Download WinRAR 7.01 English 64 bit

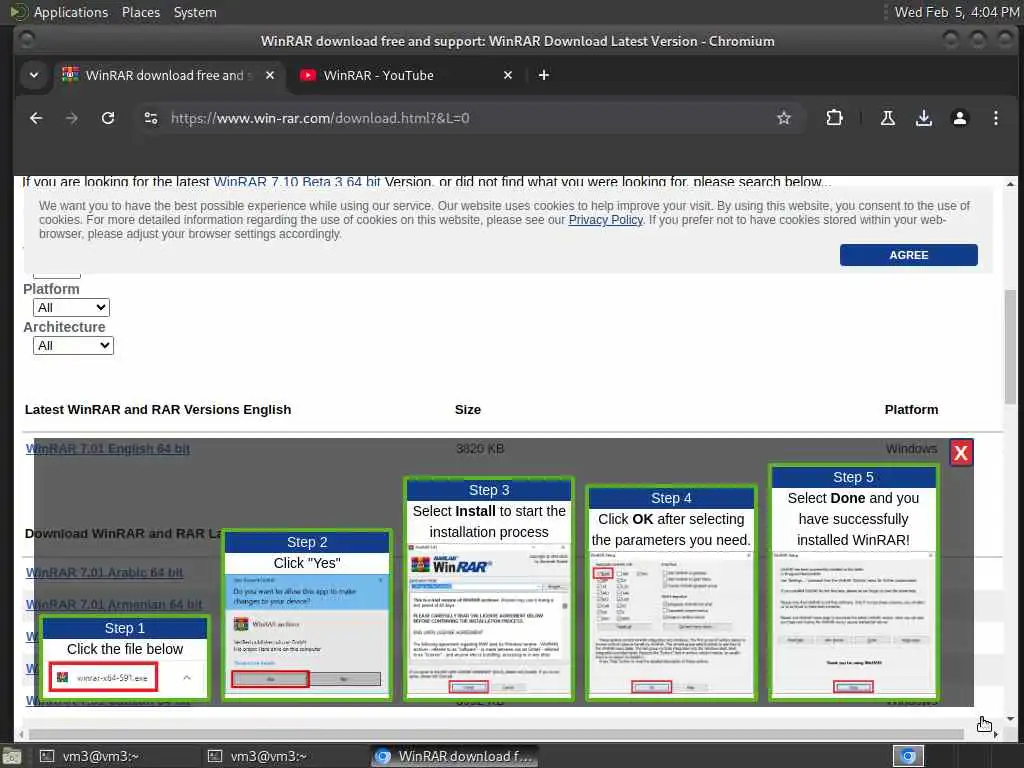tap(108, 449)
